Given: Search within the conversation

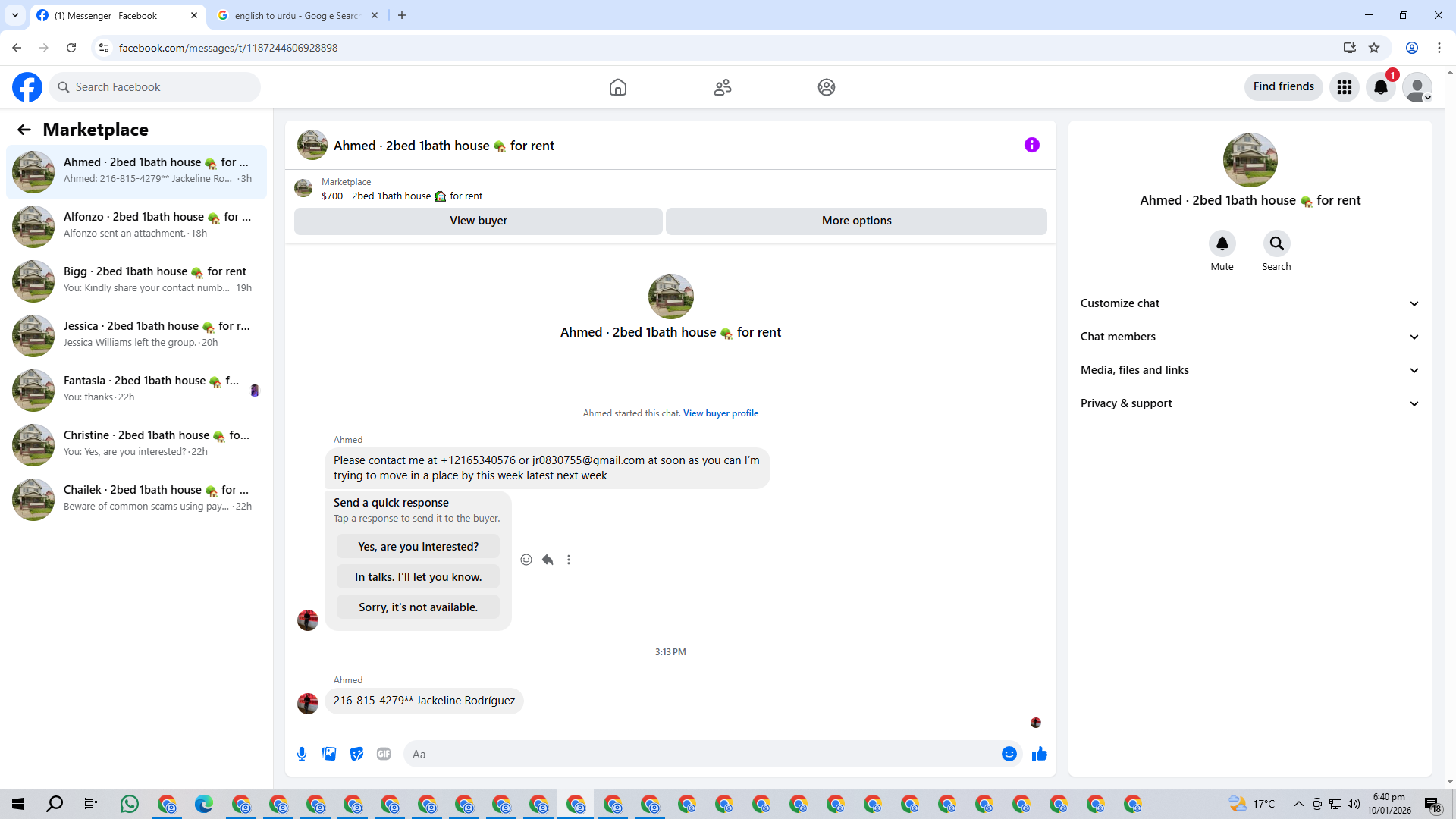Looking at the screenshot, I should [1276, 244].
